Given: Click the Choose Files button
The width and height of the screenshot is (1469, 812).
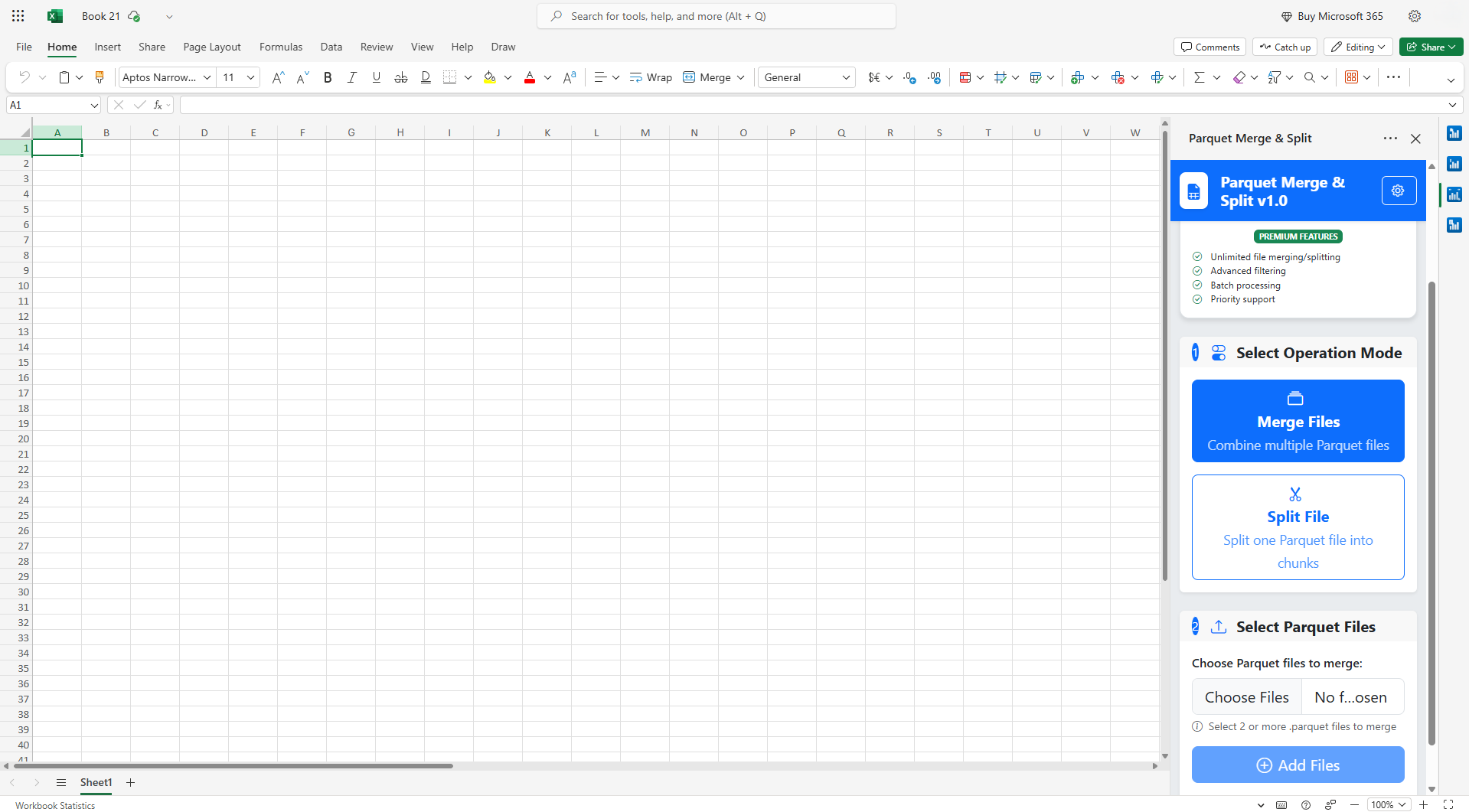Looking at the screenshot, I should click(x=1246, y=697).
